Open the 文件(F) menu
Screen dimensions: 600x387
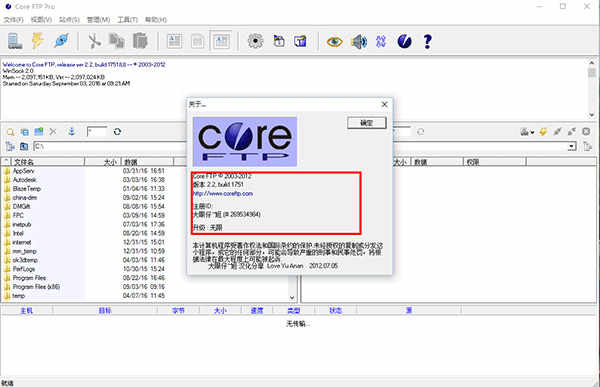(13, 20)
